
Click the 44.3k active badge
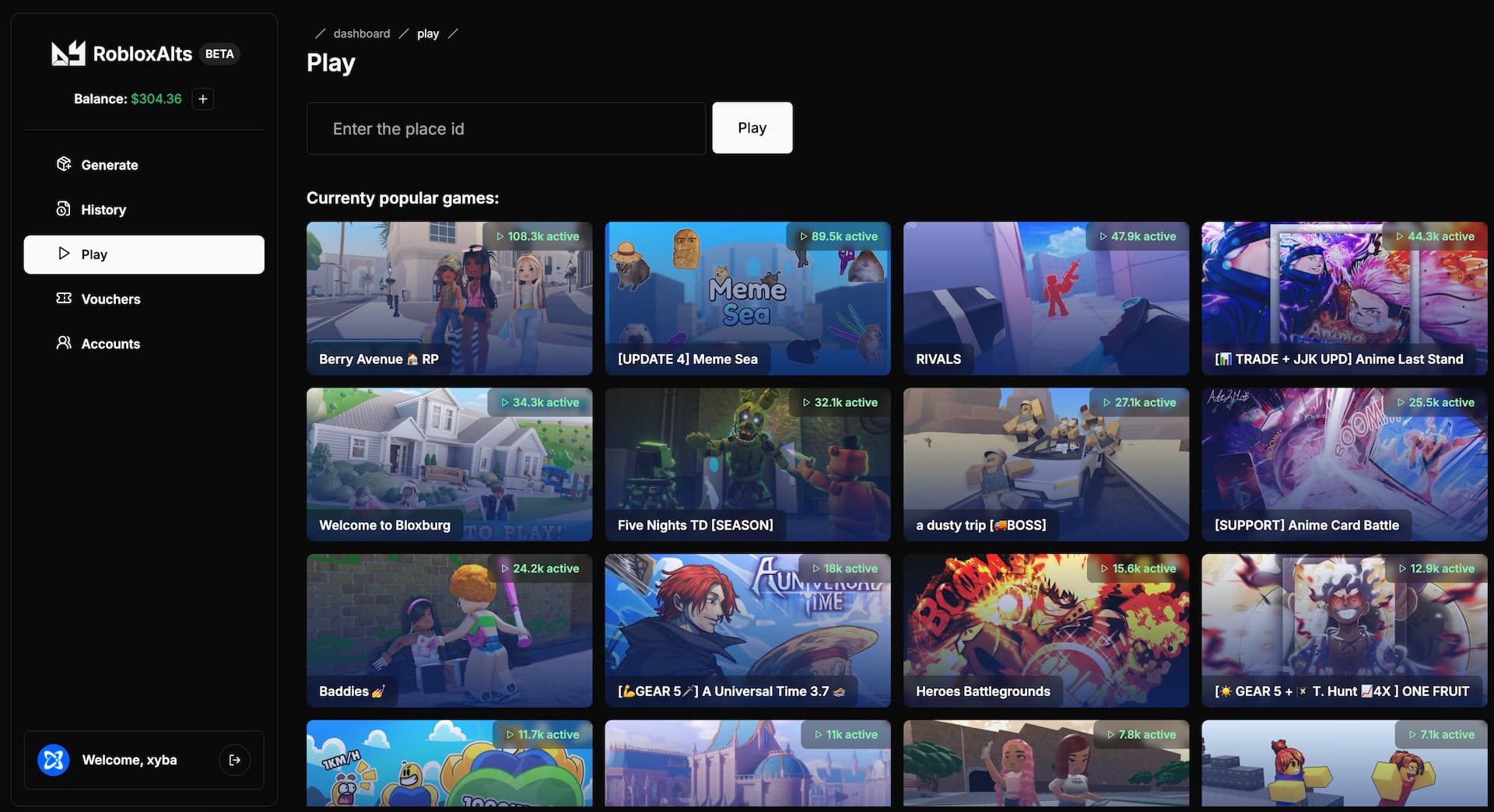tap(1436, 236)
